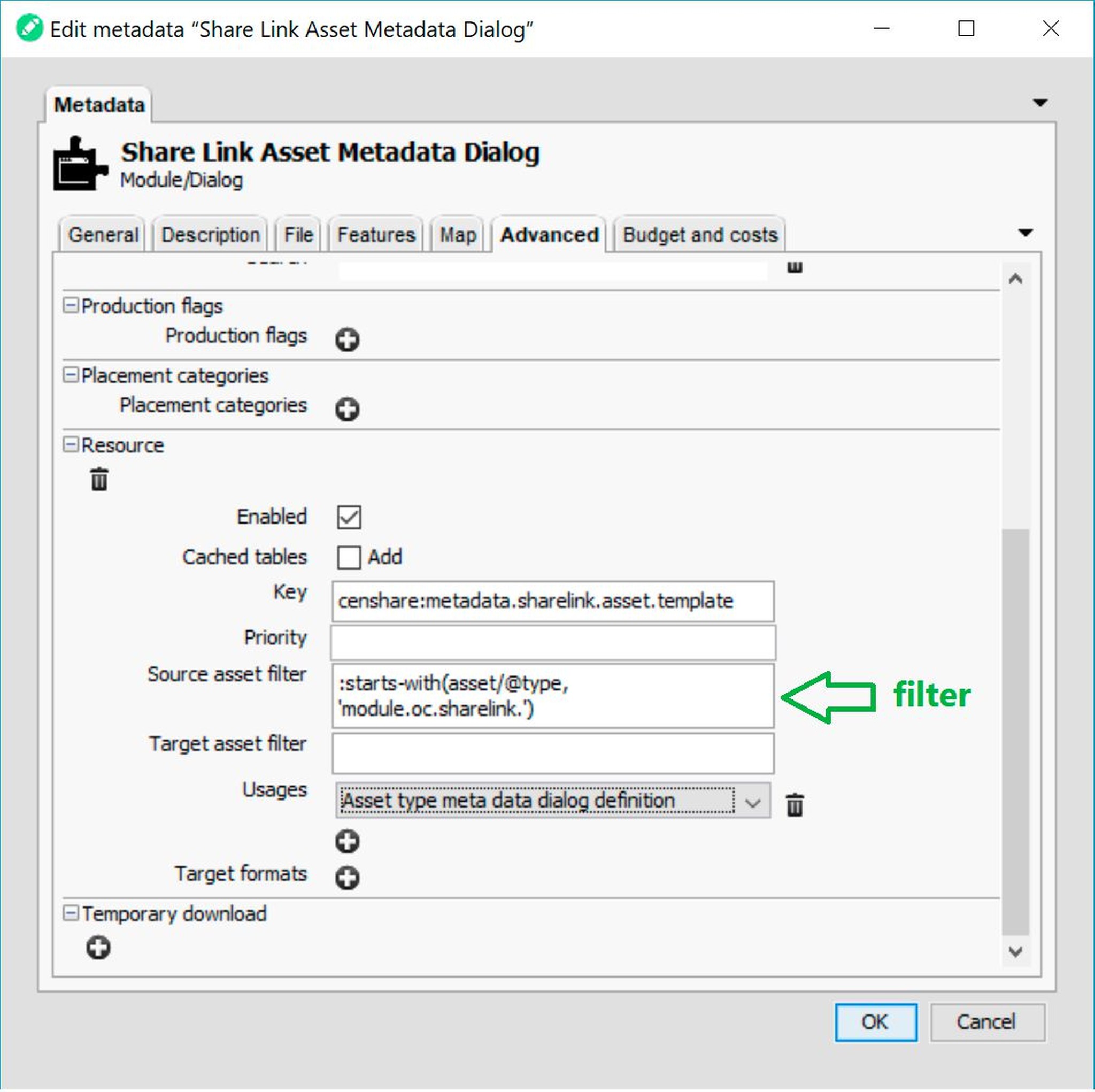Uncheck the Enabled checkbox
Screen dimensions: 1095x1092
[x=349, y=517]
